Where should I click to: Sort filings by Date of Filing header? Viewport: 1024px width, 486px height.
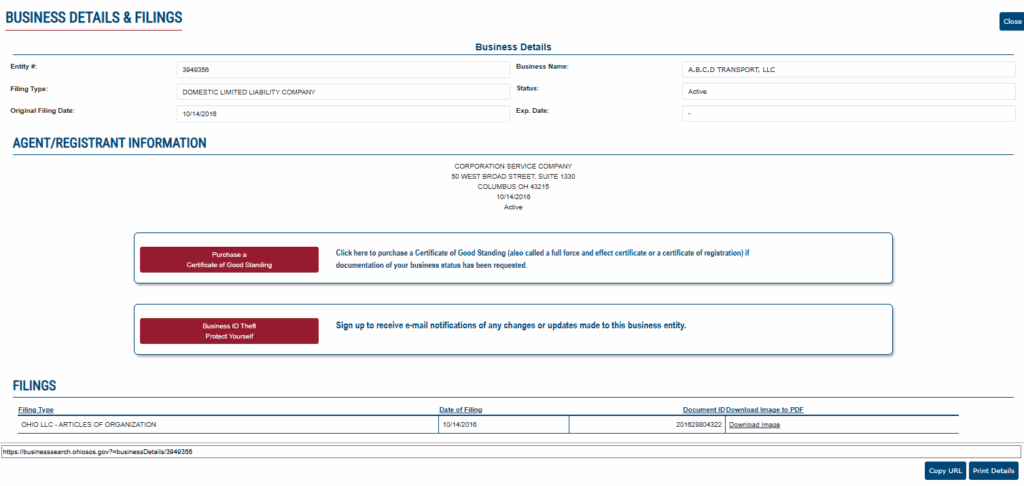point(461,410)
